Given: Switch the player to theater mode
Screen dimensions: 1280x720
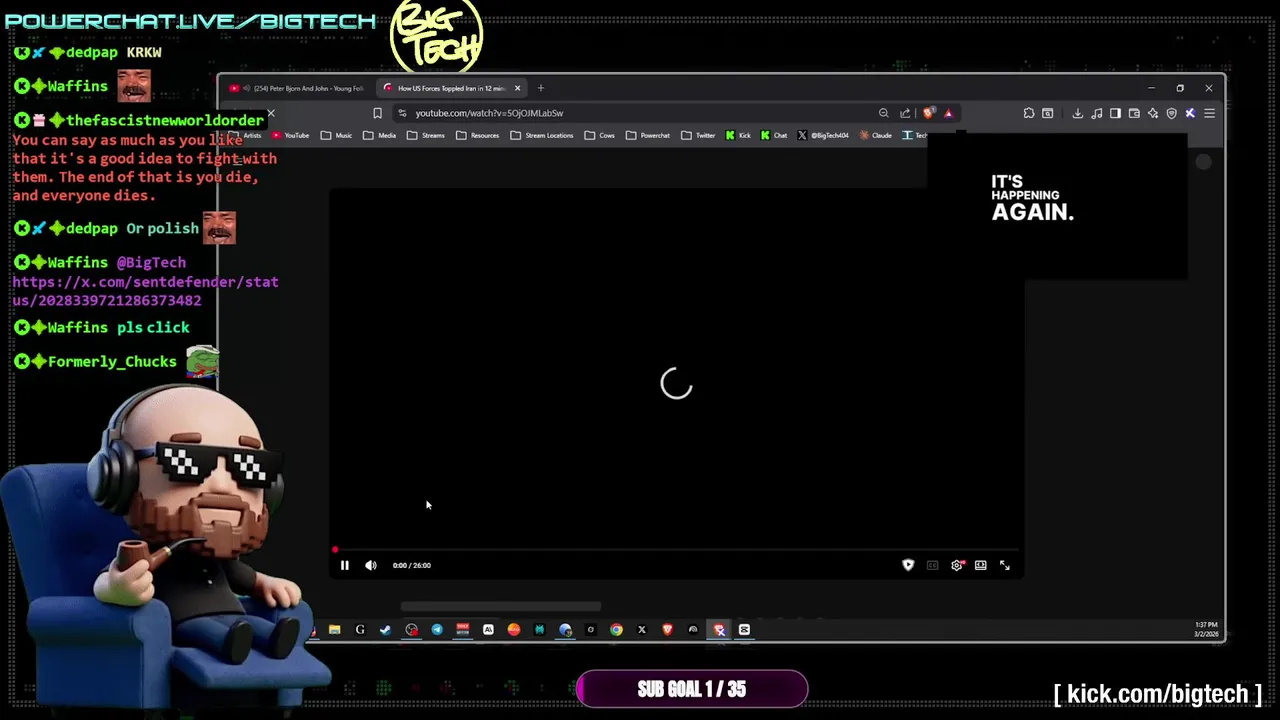Looking at the screenshot, I should (x=981, y=566).
